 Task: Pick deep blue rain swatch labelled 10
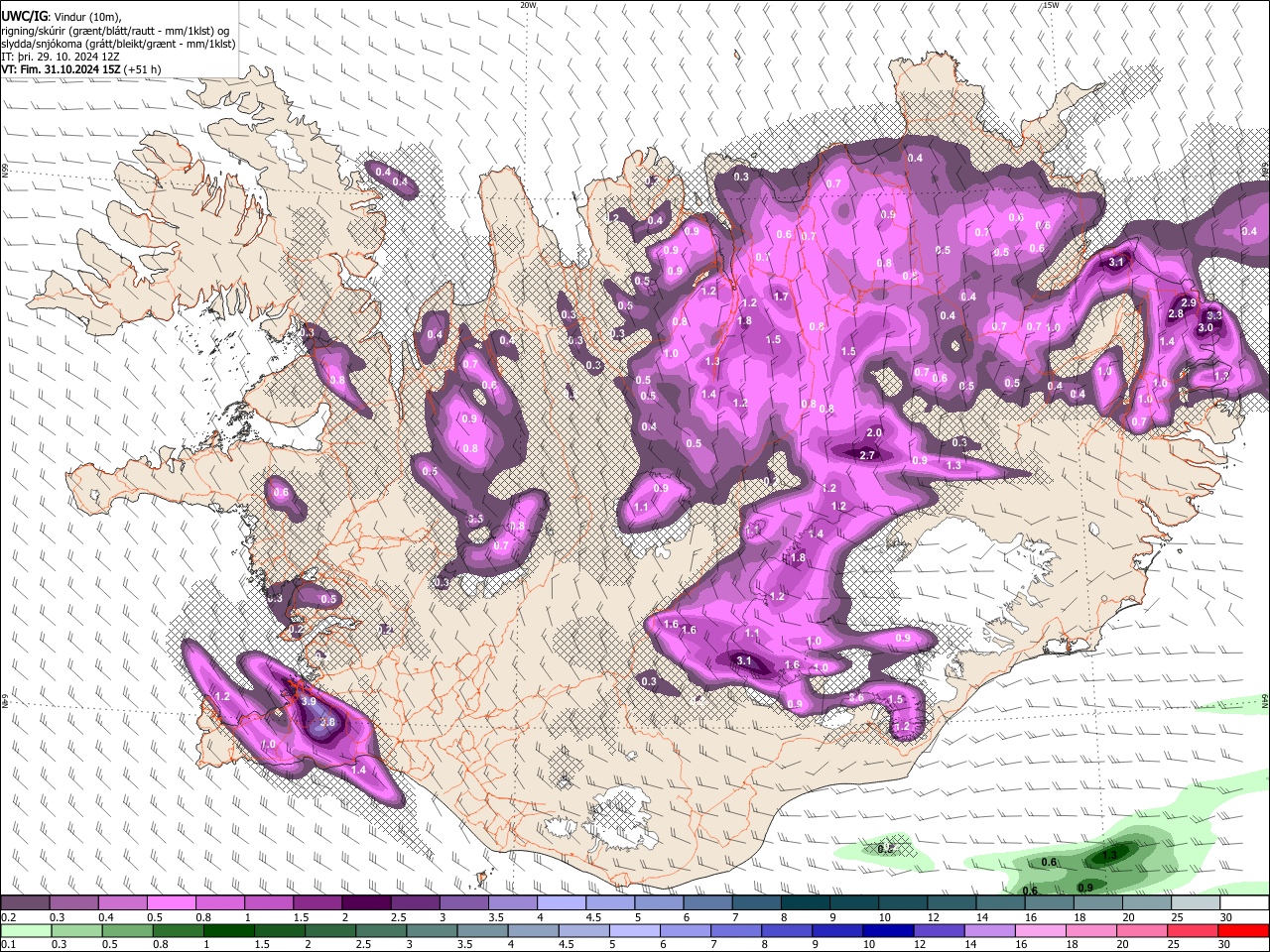888,930
